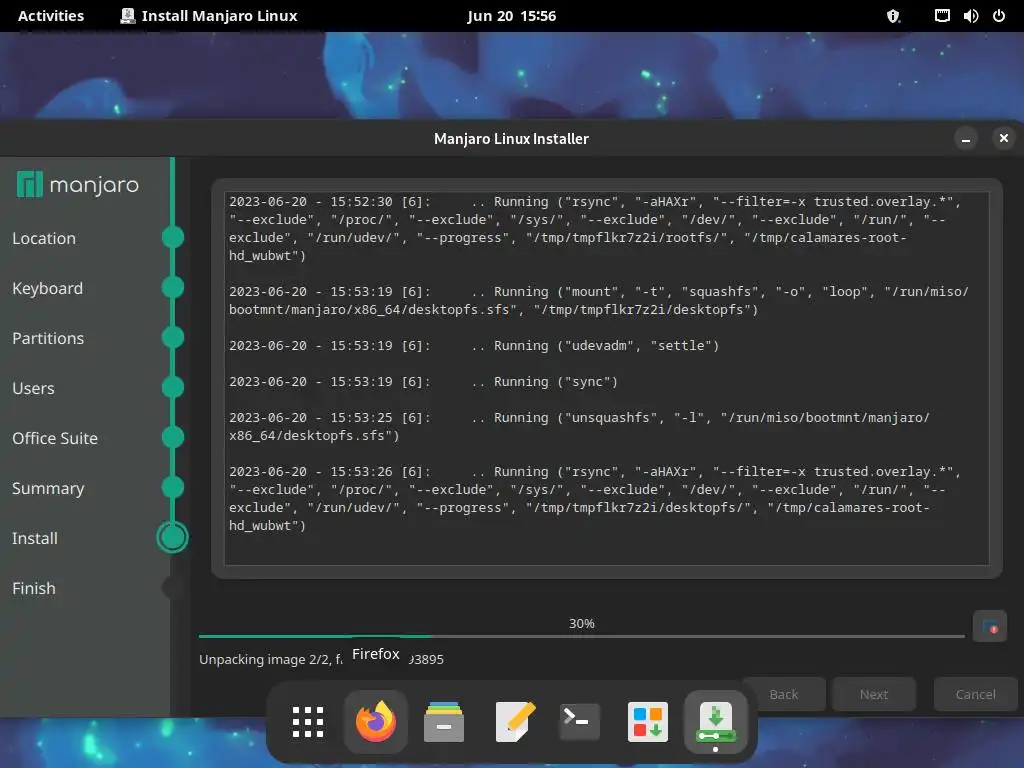Click the 15:53:25 unsquashfs log entry
1024x768 pixels.
(579, 426)
